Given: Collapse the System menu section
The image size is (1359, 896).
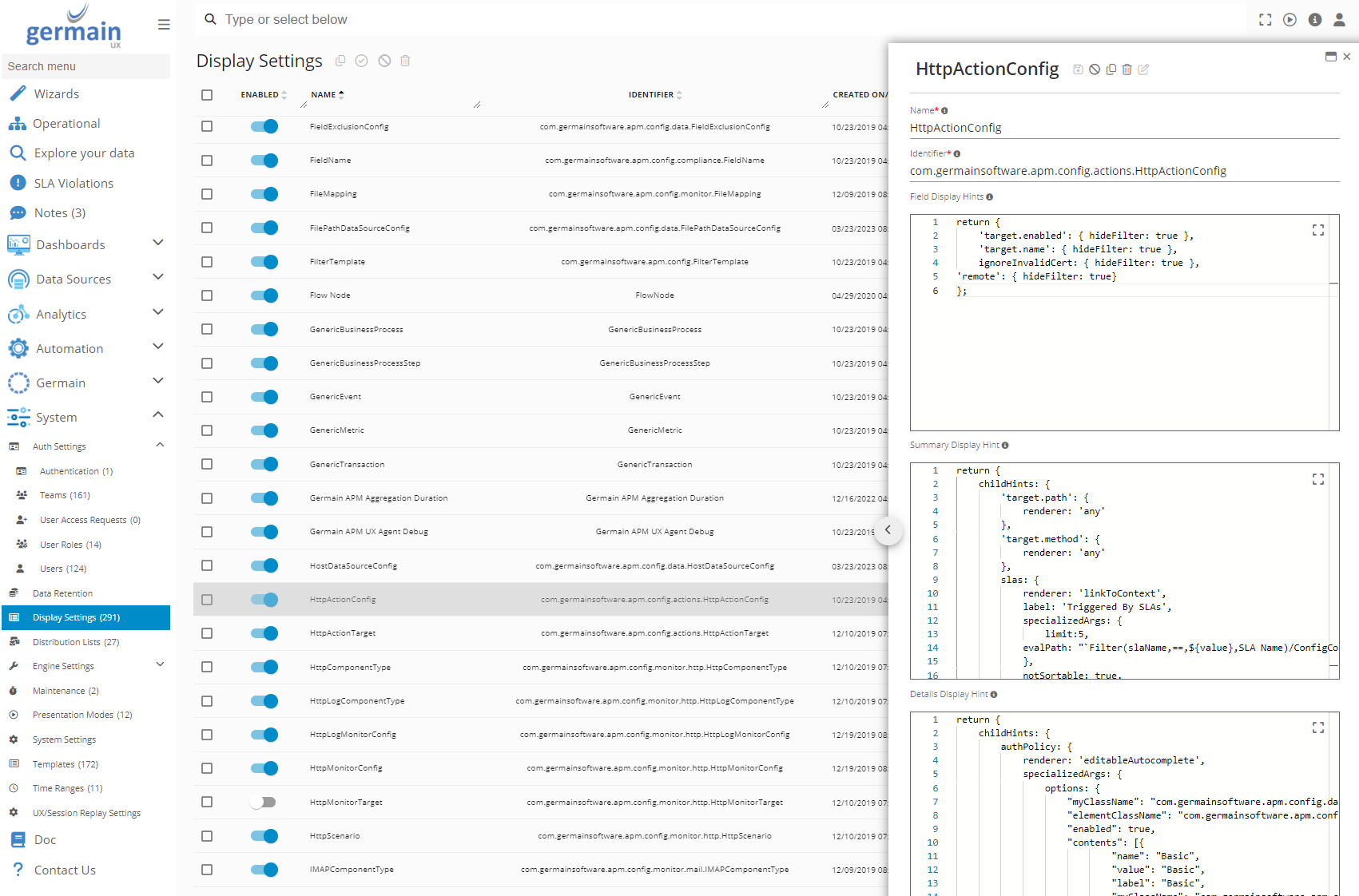Looking at the screenshot, I should (158, 415).
